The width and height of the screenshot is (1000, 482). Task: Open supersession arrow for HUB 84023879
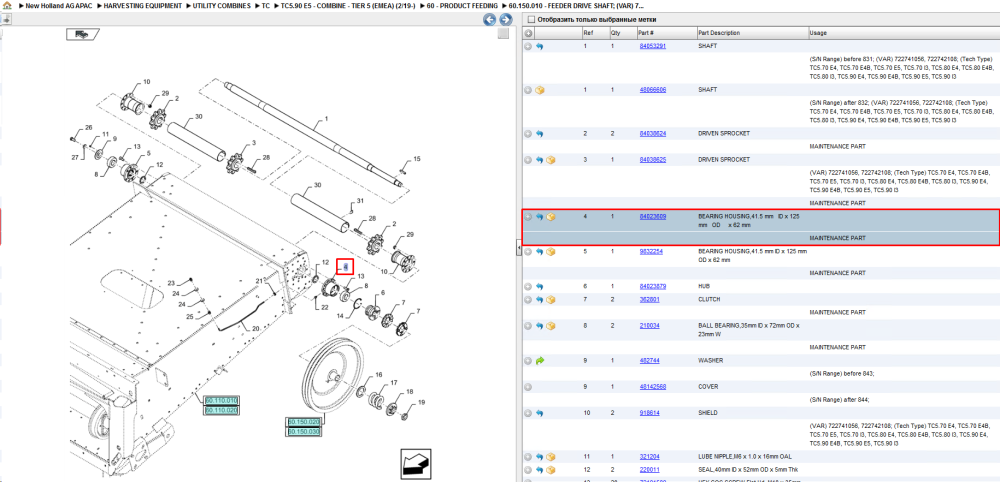[x=540, y=286]
